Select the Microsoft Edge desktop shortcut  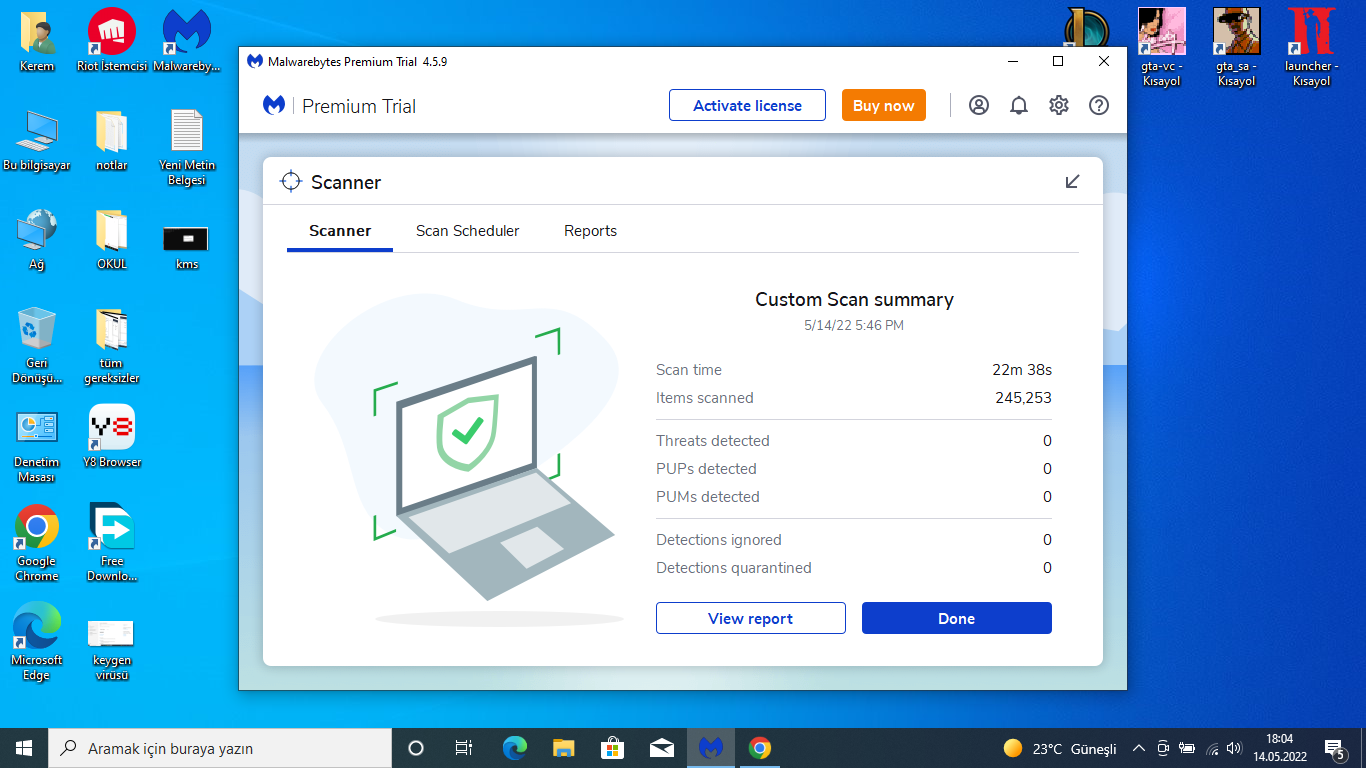(37, 642)
